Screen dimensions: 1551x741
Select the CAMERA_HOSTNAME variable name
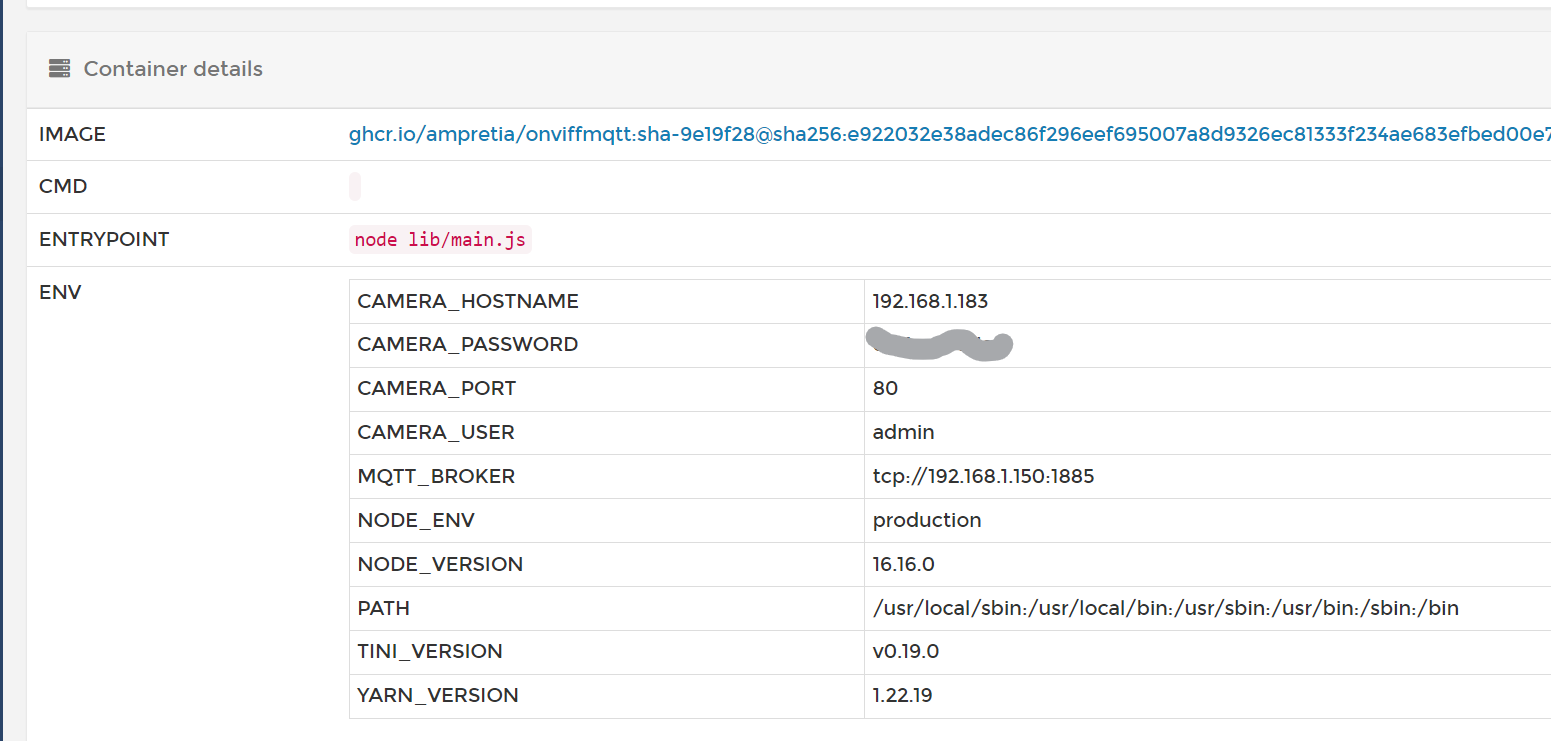pos(468,301)
